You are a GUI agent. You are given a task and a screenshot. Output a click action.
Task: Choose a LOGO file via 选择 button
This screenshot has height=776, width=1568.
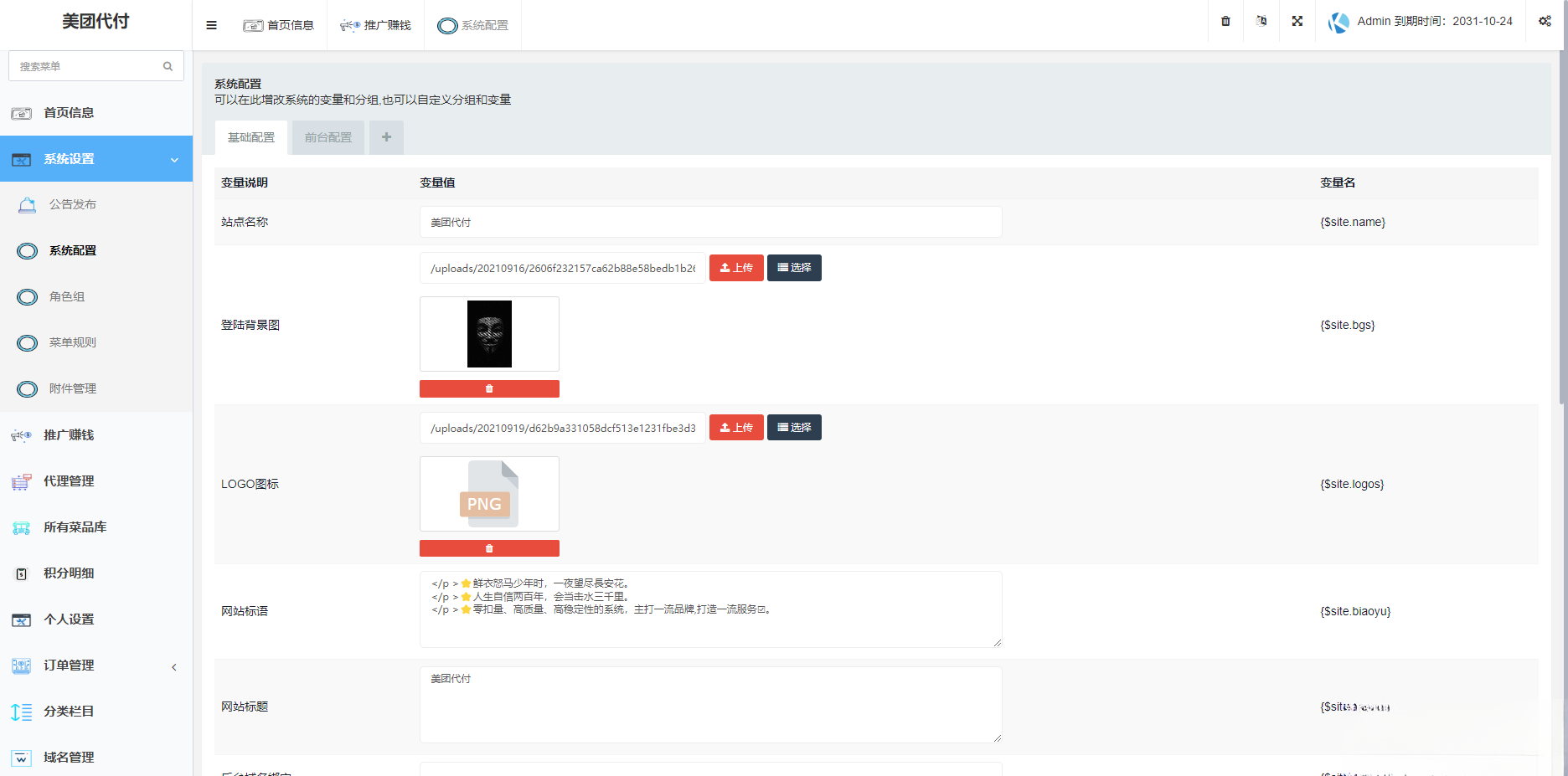793,427
